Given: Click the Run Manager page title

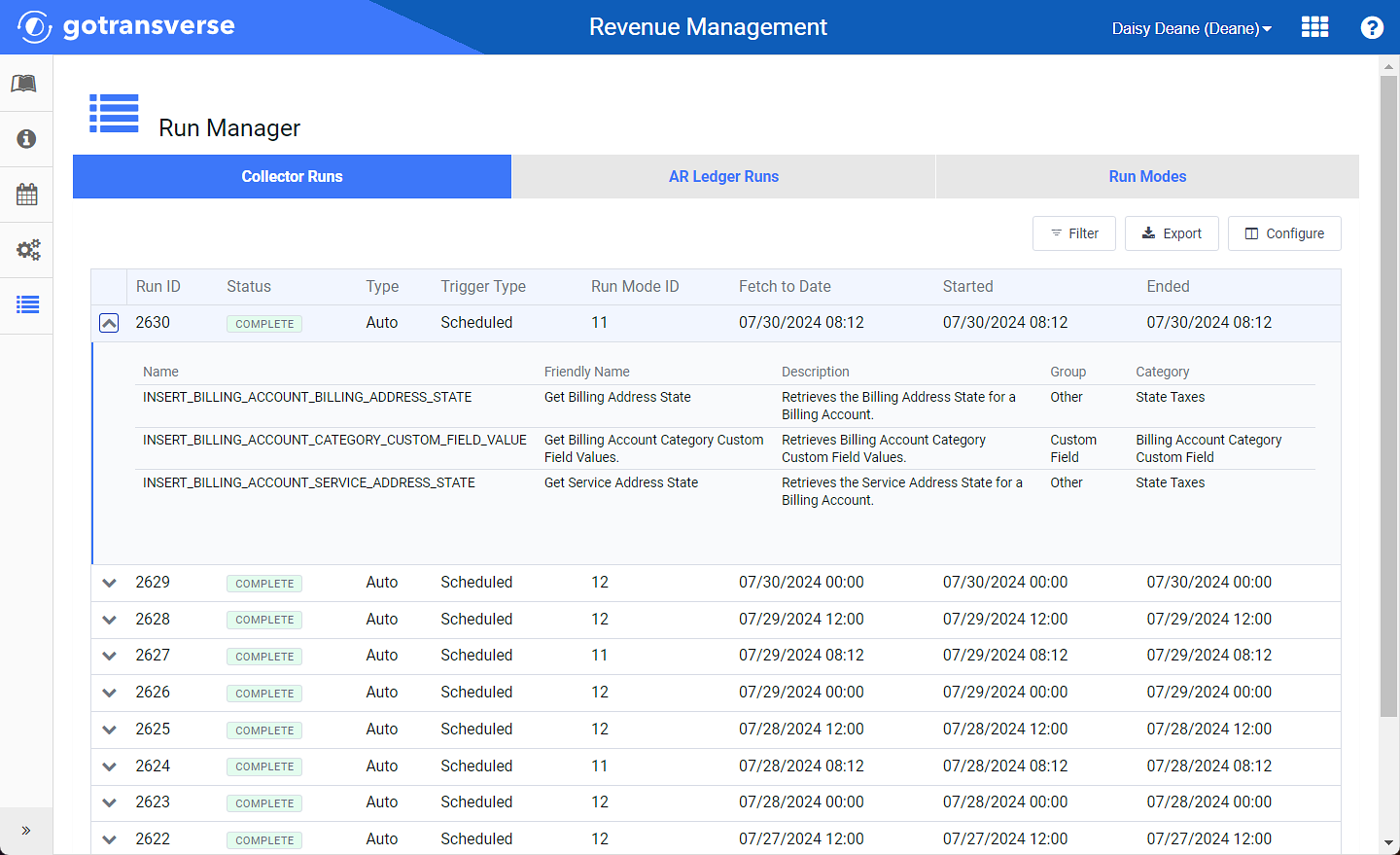Looking at the screenshot, I should 229,128.
